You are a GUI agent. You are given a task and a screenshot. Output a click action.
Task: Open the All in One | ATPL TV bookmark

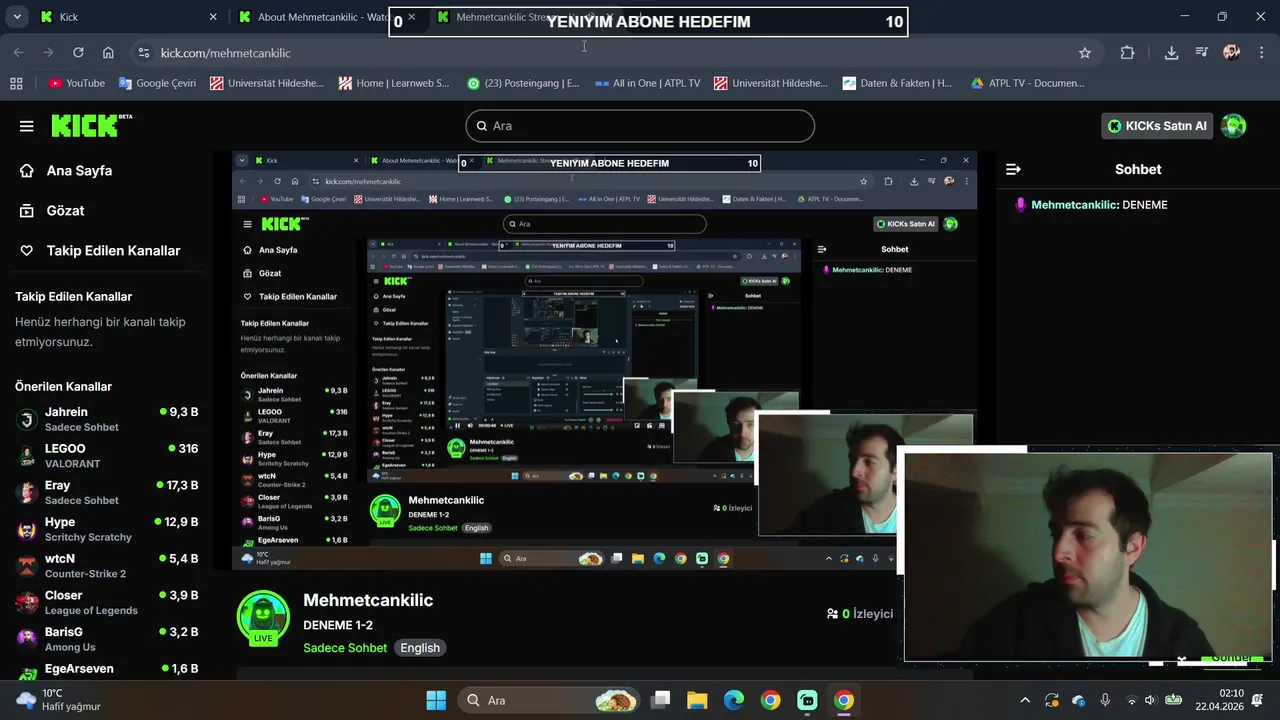(x=647, y=83)
